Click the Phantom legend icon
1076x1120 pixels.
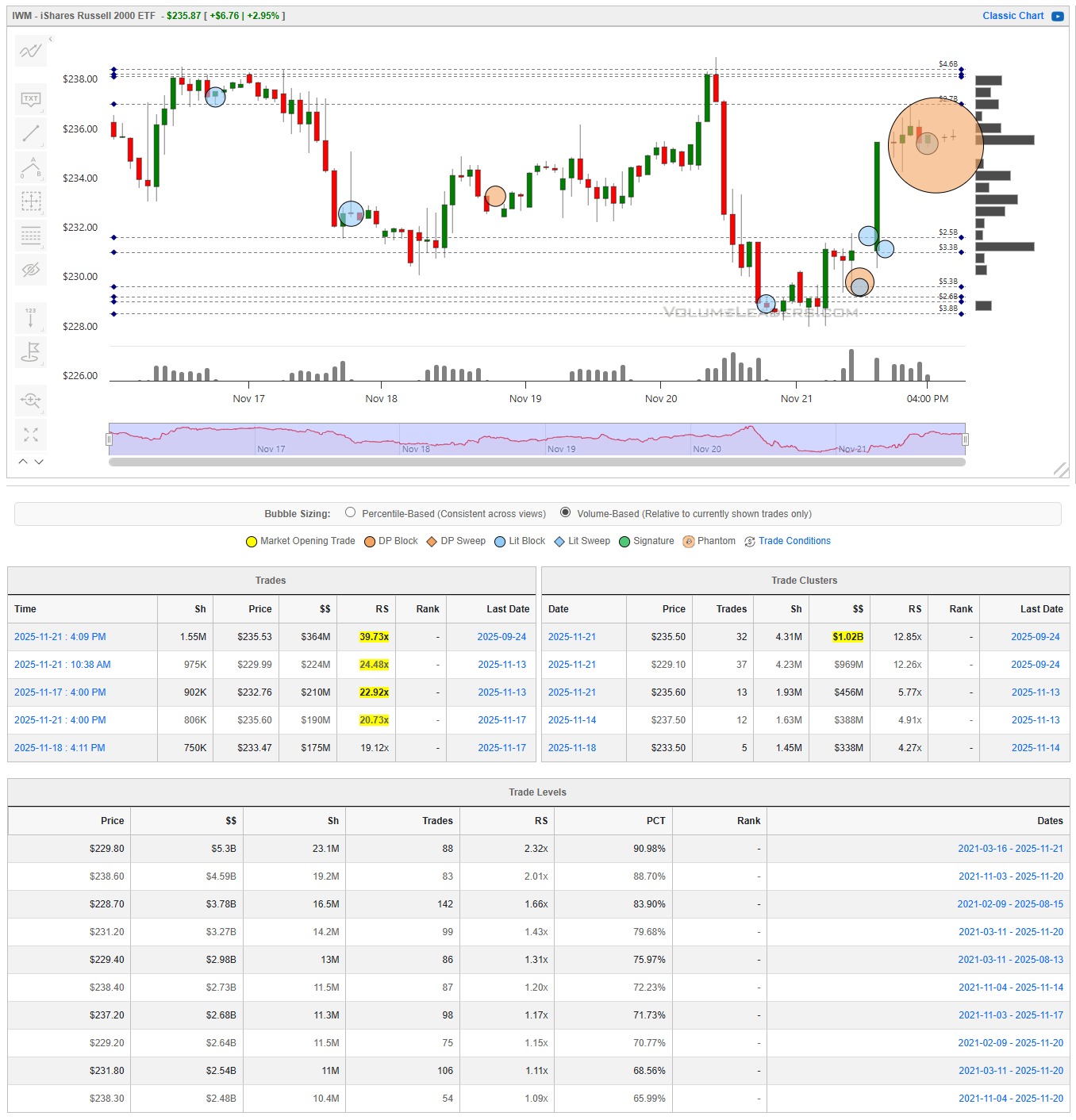tap(689, 542)
